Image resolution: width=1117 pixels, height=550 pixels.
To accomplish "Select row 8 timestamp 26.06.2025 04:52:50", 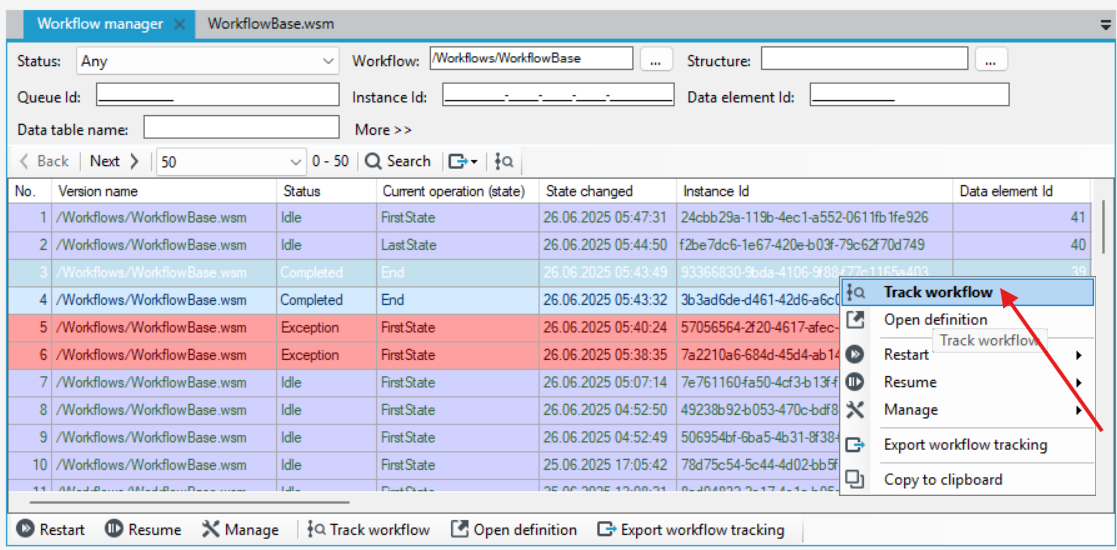I will (607, 410).
